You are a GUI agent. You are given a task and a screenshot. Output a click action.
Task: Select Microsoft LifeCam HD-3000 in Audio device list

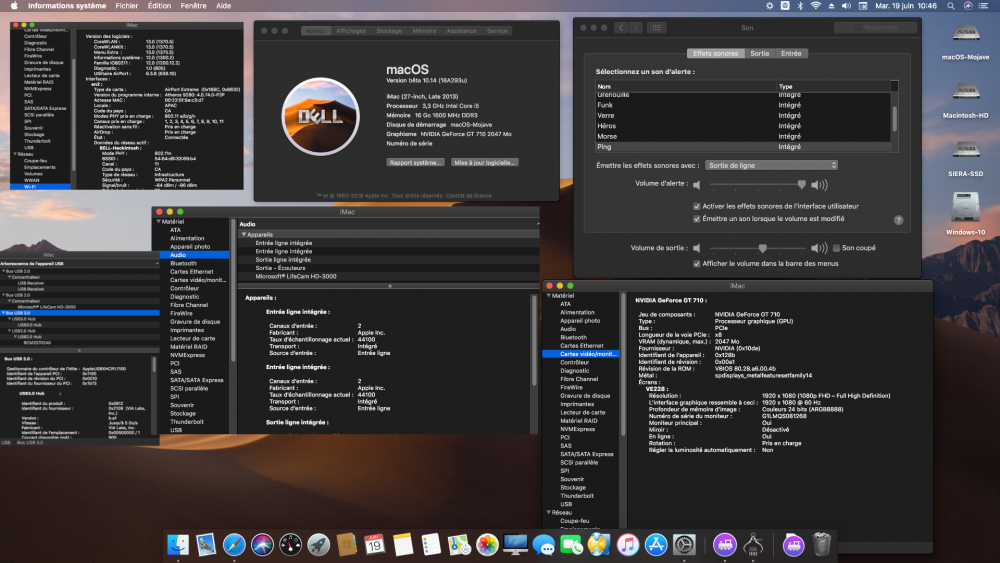click(x=296, y=276)
